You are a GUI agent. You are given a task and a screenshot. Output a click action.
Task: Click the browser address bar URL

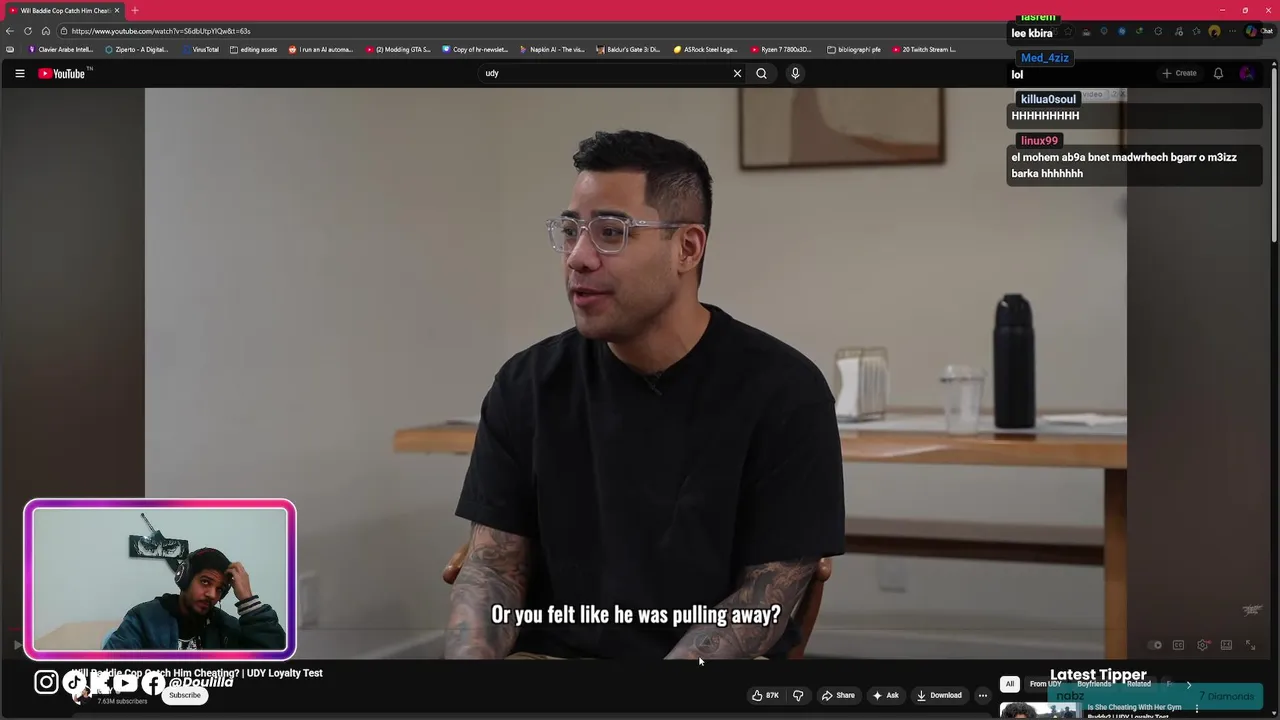(x=160, y=31)
